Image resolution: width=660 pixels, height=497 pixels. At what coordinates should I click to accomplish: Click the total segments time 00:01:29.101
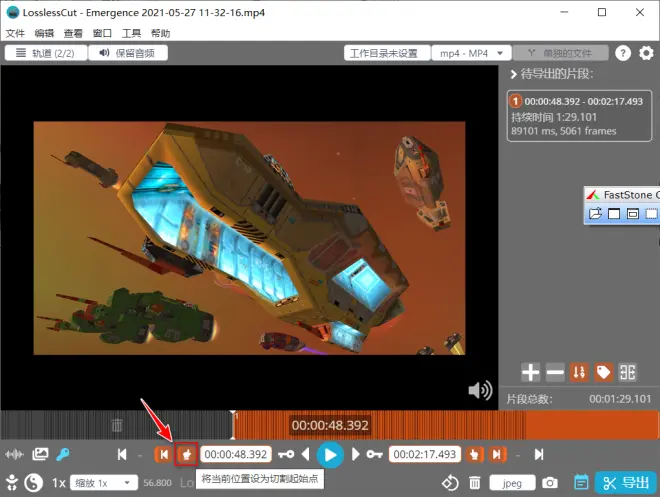click(x=620, y=399)
